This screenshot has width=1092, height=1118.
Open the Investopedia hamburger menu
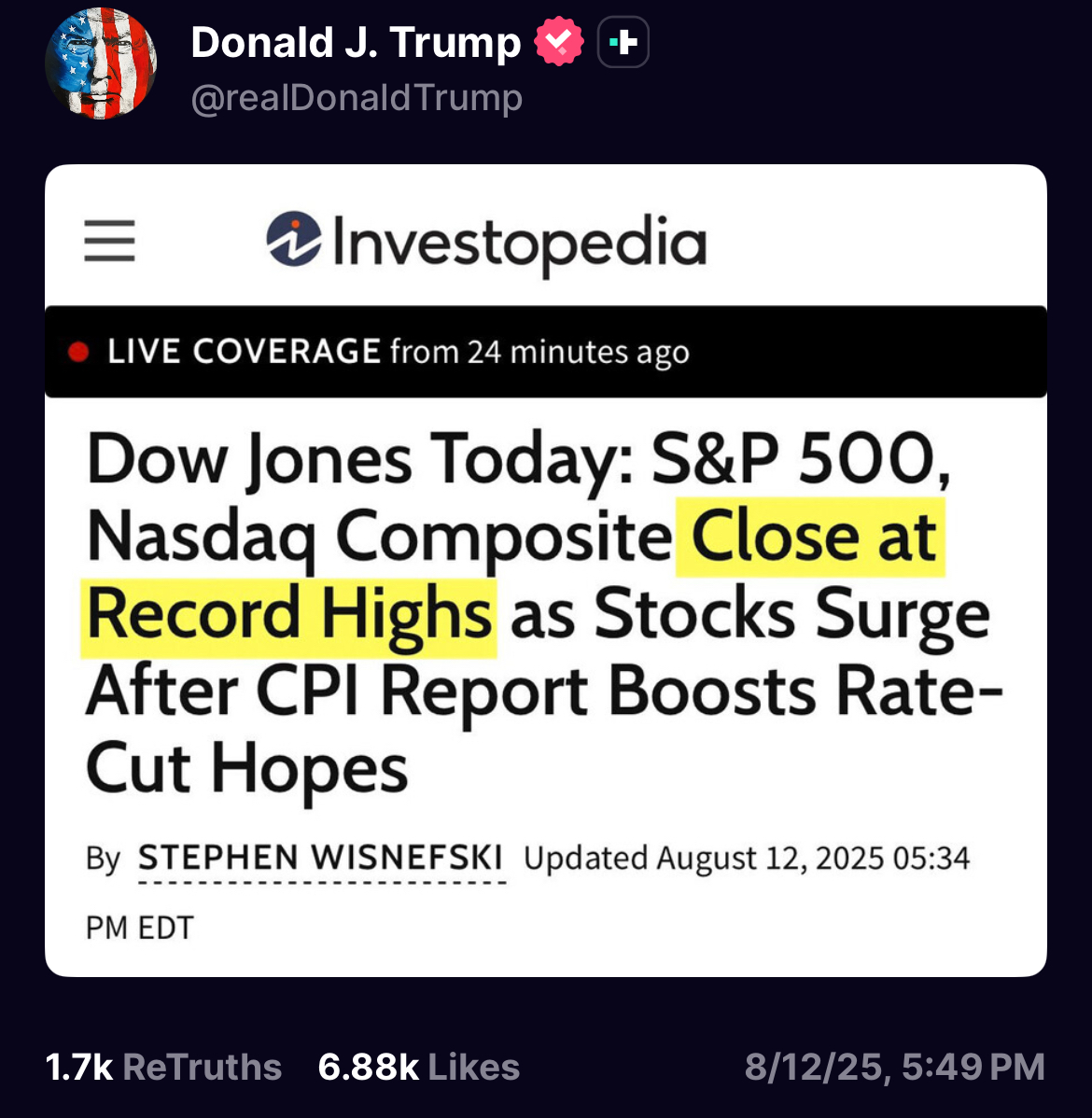pyautogui.click(x=109, y=241)
